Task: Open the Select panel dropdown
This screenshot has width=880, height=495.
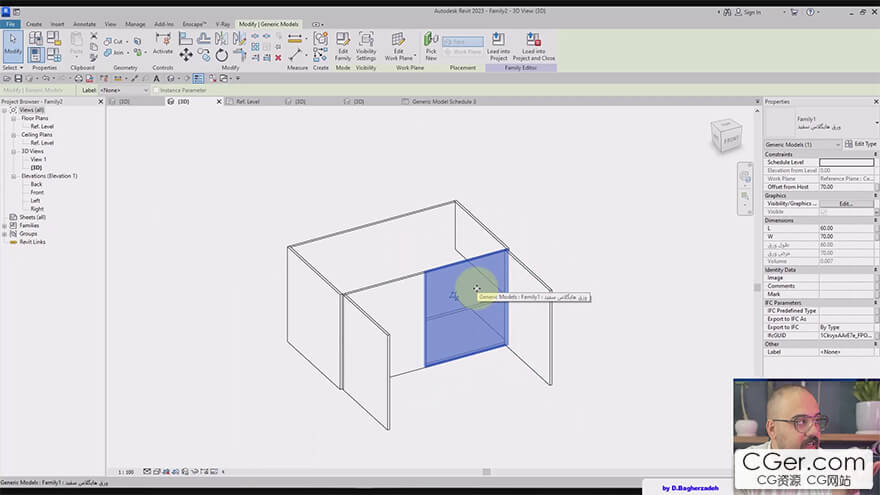Action: (13, 68)
